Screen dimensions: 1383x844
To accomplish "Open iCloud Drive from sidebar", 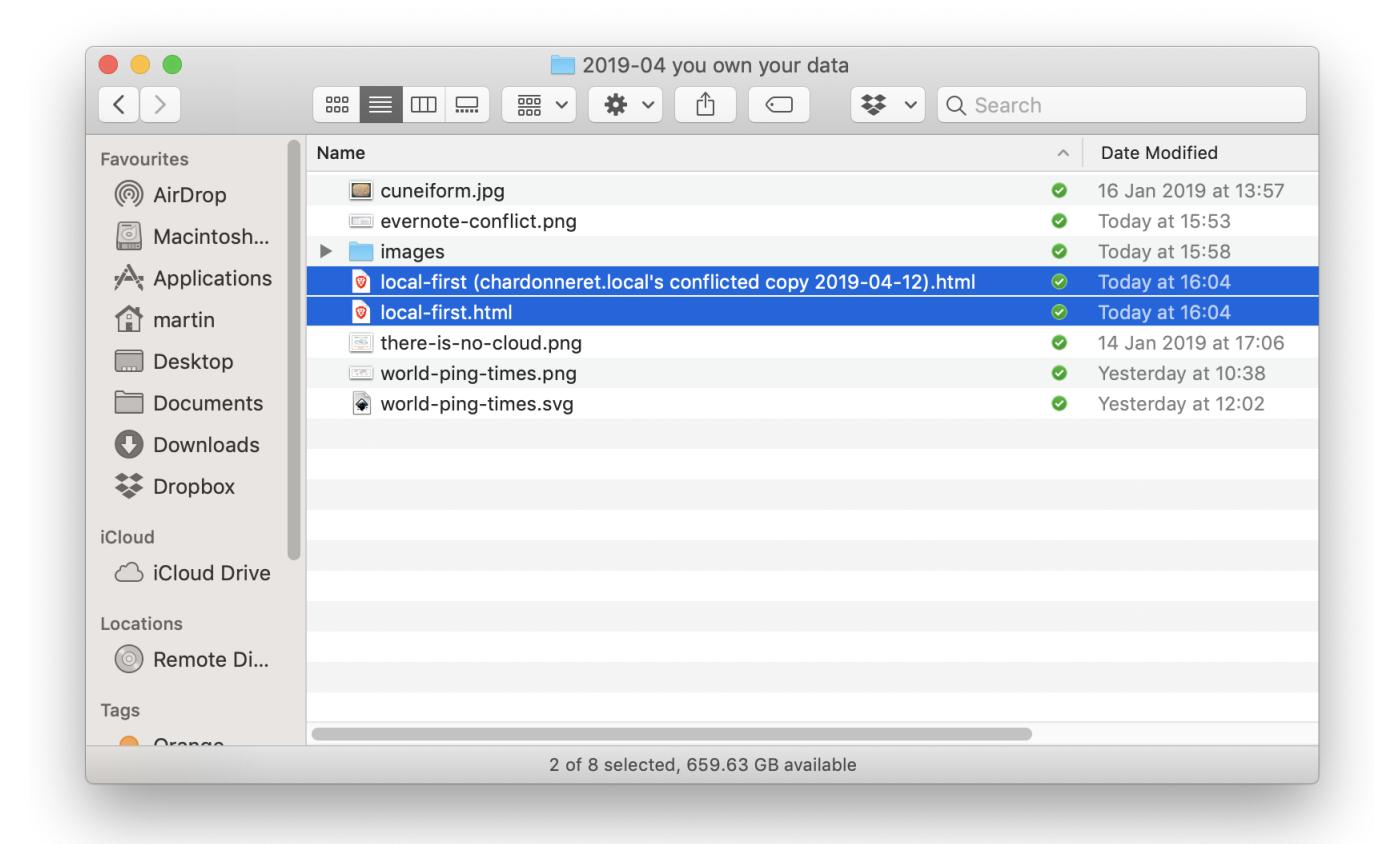I will (211, 573).
